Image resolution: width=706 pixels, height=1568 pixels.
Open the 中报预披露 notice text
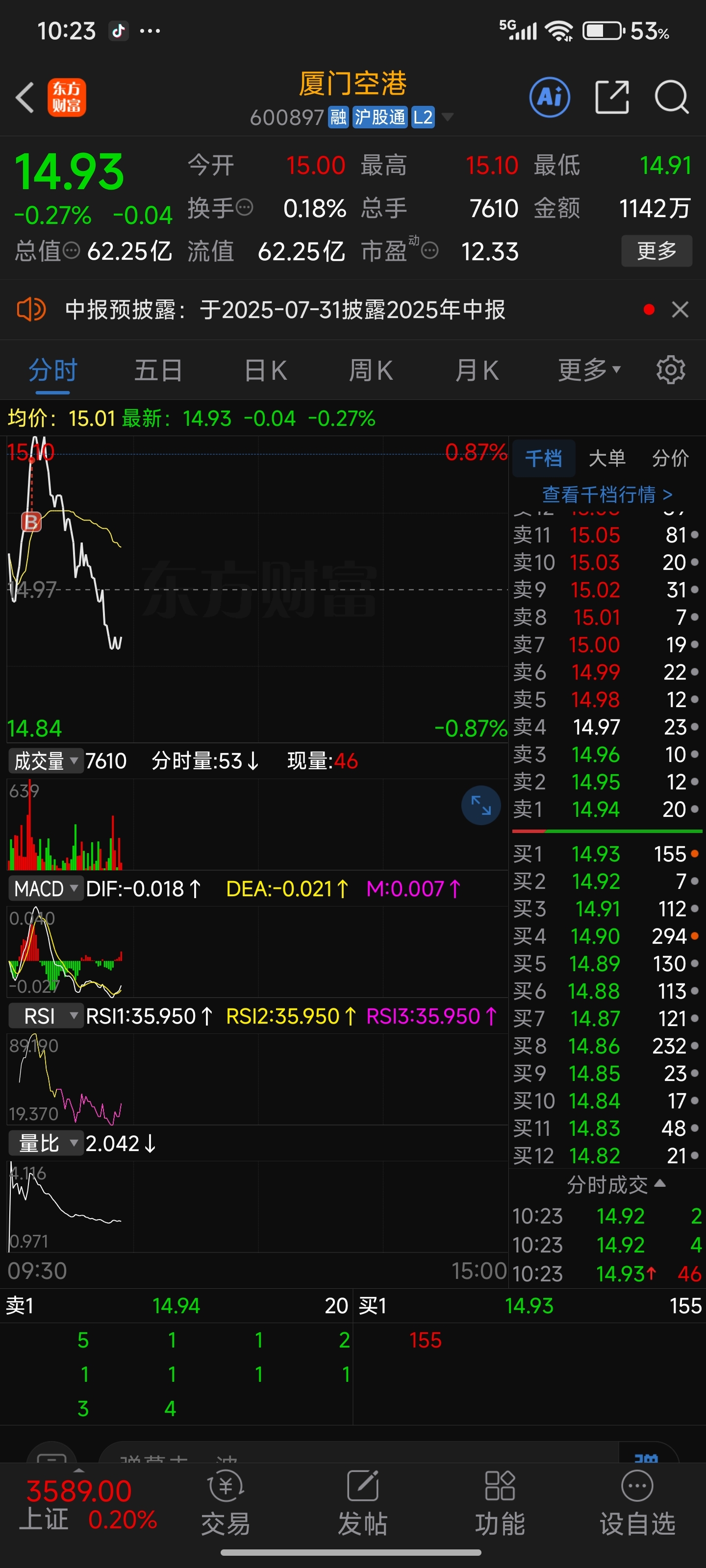285,309
